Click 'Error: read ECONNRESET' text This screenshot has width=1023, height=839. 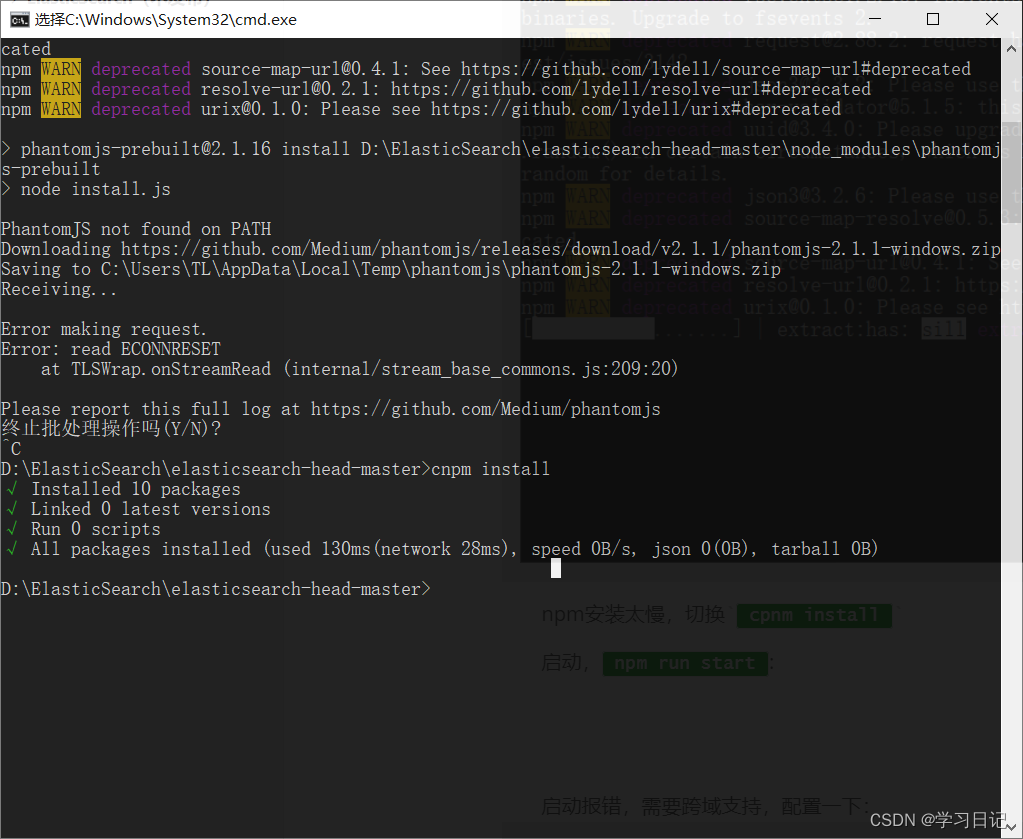point(111,349)
